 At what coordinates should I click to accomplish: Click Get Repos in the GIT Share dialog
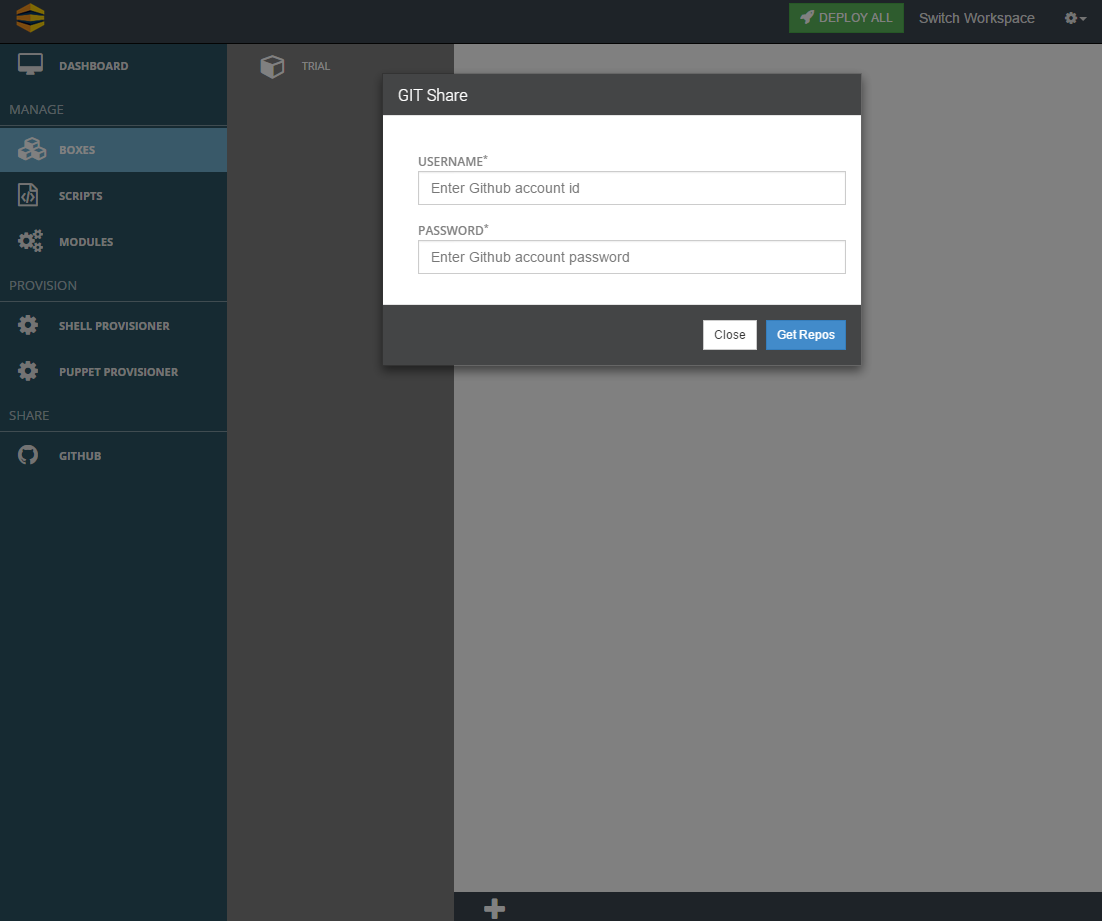(805, 335)
